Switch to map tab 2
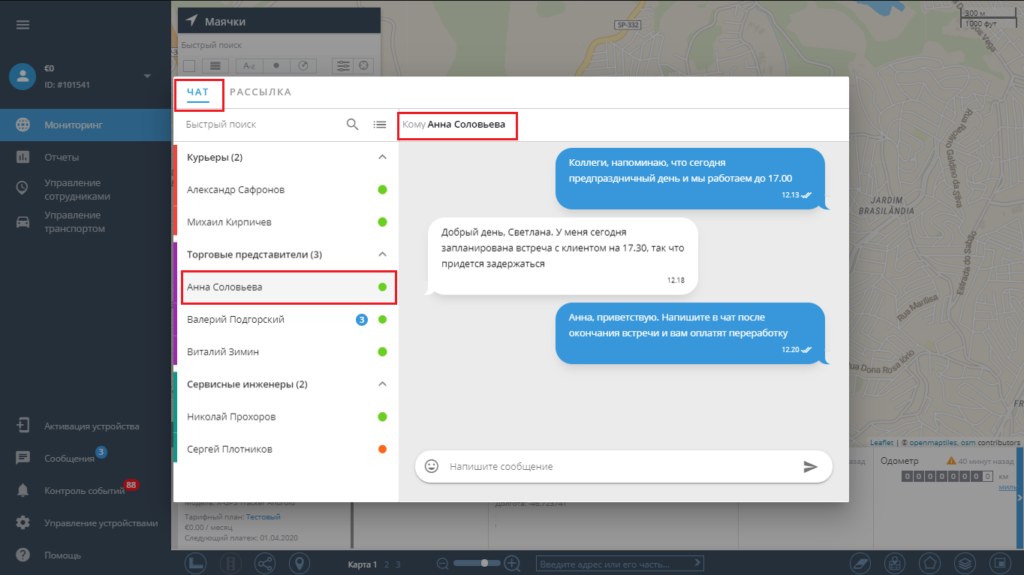This screenshot has height=575, width=1024. pos(387,564)
